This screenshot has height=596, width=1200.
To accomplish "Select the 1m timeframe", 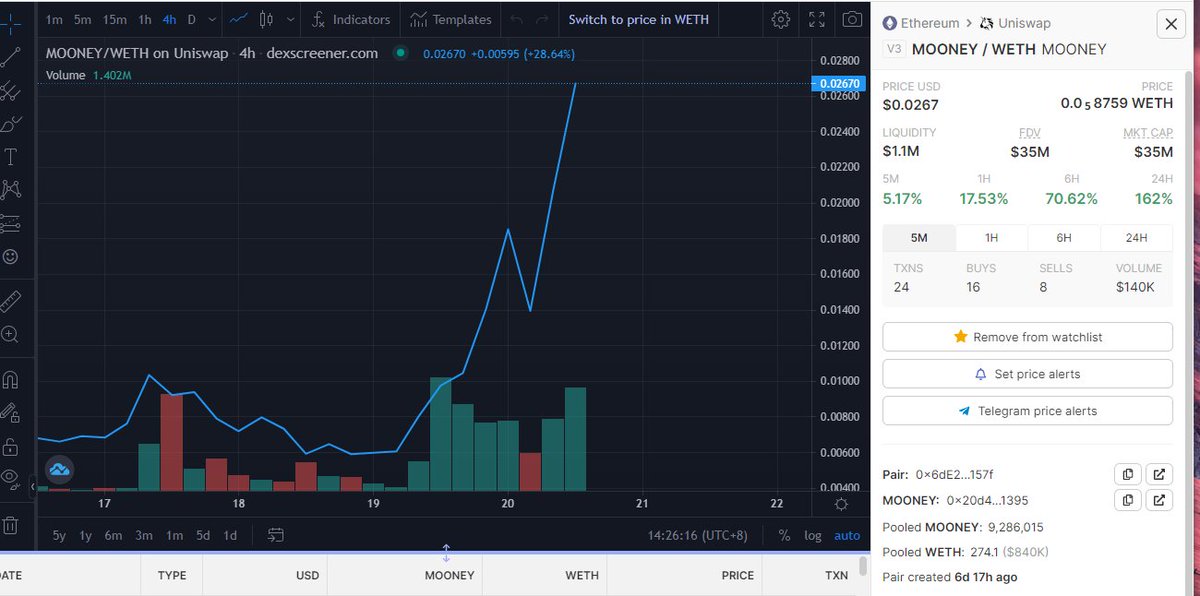I will click(54, 19).
